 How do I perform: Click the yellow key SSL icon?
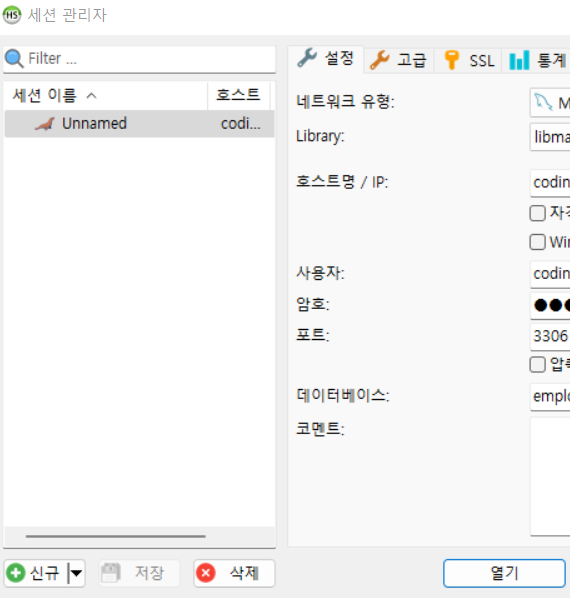pyautogui.click(x=451, y=60)
